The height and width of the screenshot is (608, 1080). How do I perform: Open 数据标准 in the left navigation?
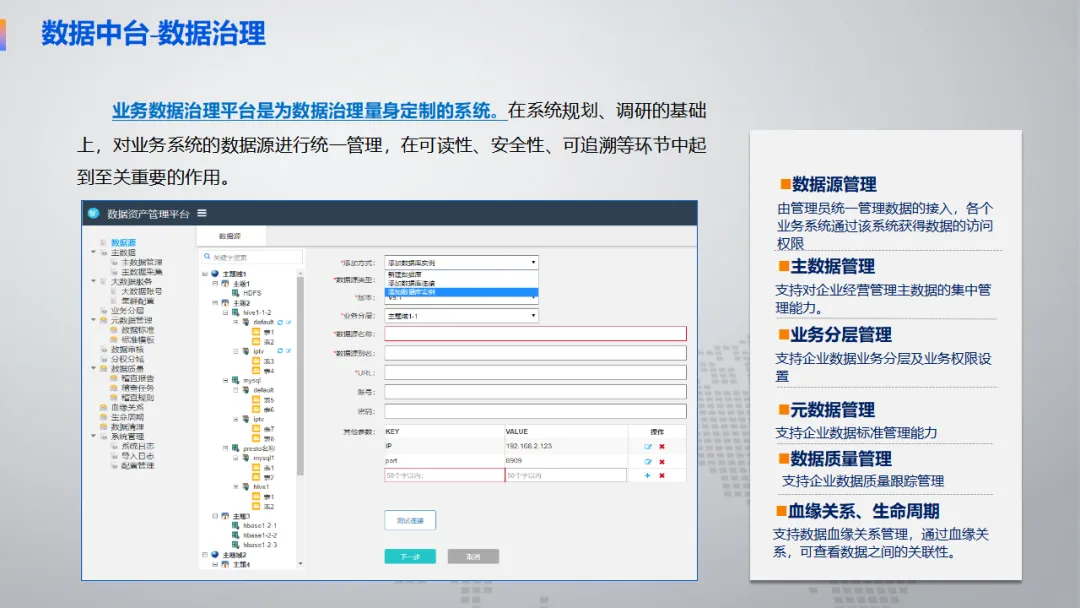(x=138, y=330)
